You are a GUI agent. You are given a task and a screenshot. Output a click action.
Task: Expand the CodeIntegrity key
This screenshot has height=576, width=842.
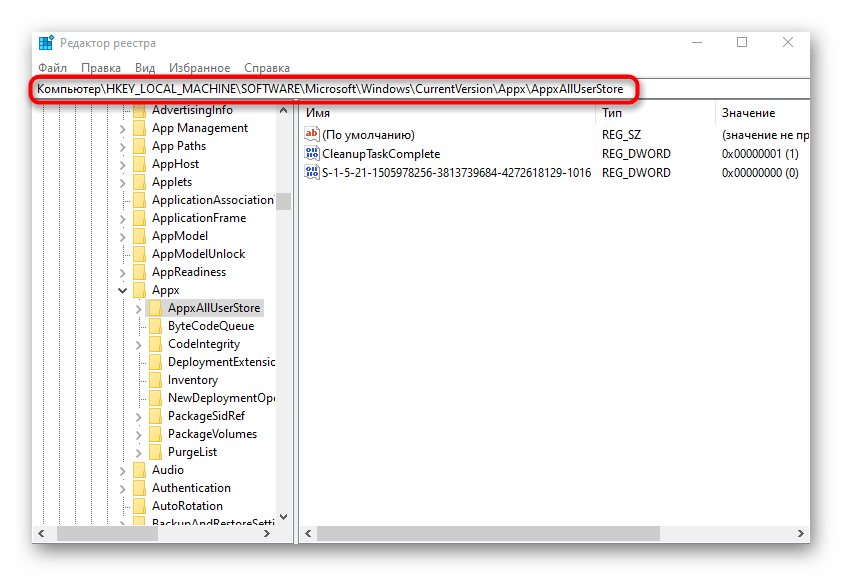[x=139, y=345]
